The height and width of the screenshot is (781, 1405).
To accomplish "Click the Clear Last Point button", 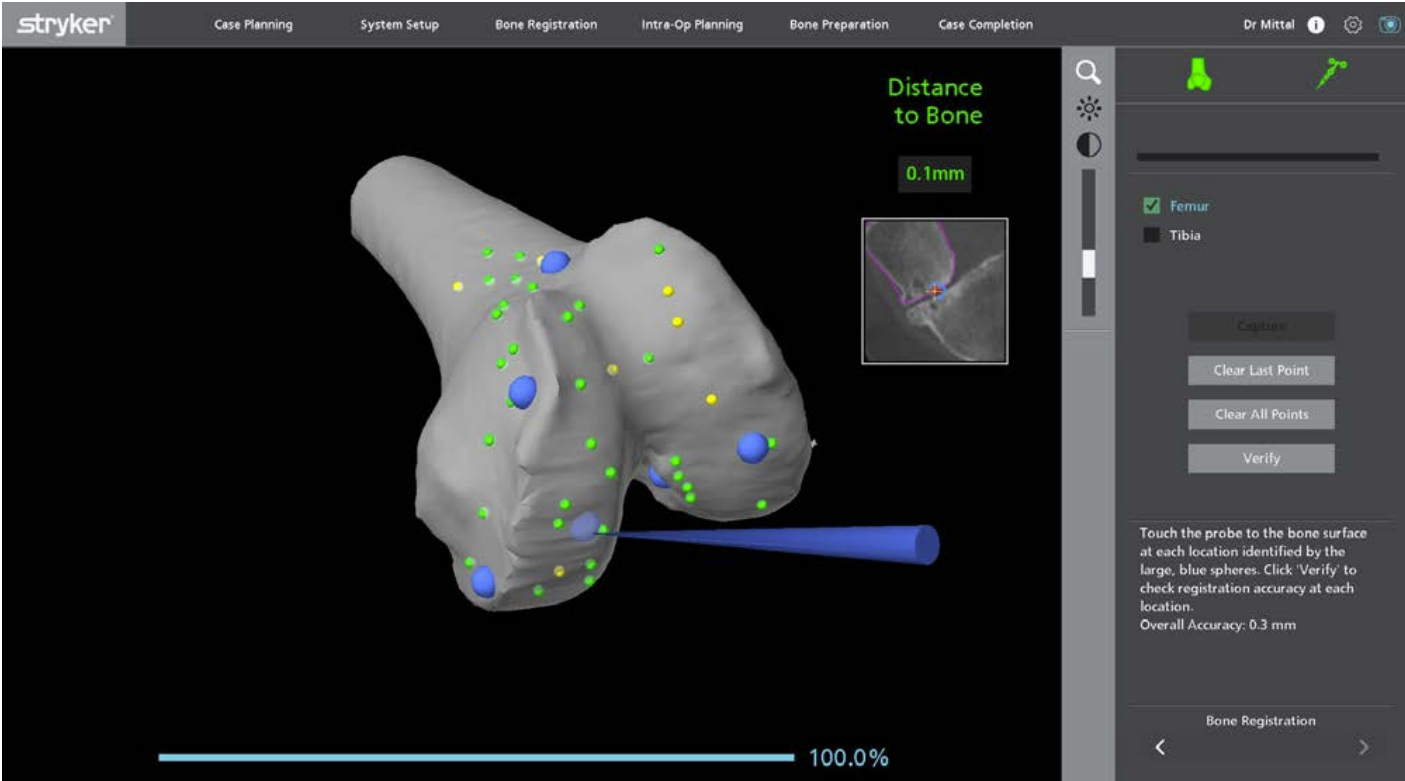I will pyautogui.click(x=1261, y=370).
